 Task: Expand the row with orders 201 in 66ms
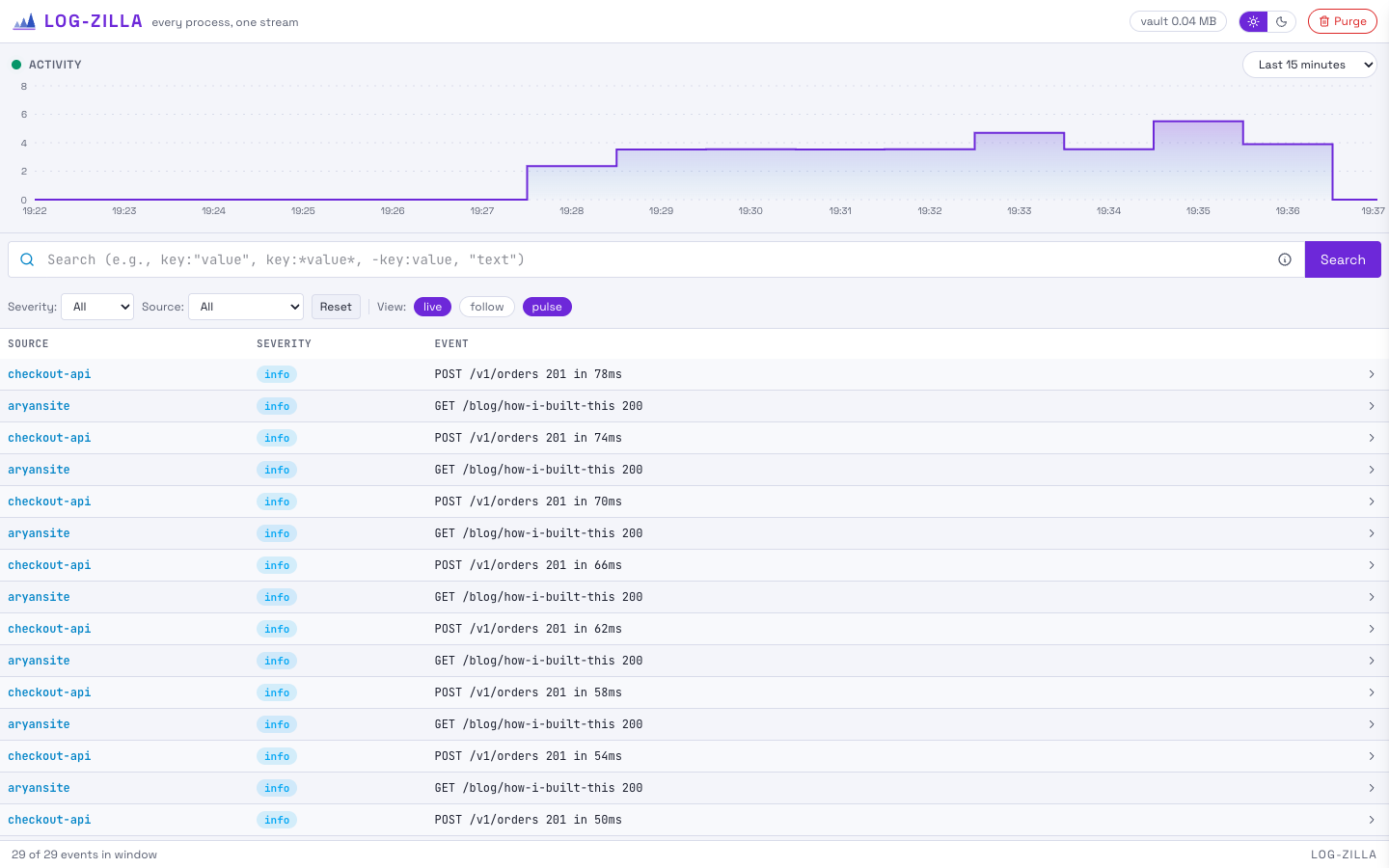pyautogui.click(x=1371, y=565)
